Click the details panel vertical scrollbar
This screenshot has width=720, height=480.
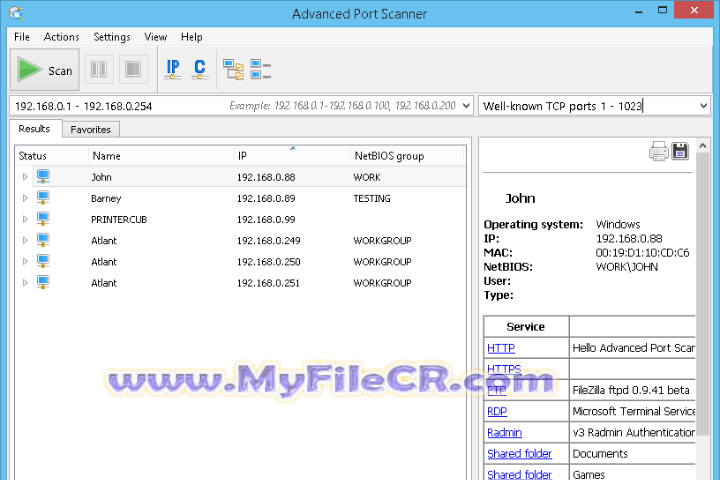click(702, 294)
